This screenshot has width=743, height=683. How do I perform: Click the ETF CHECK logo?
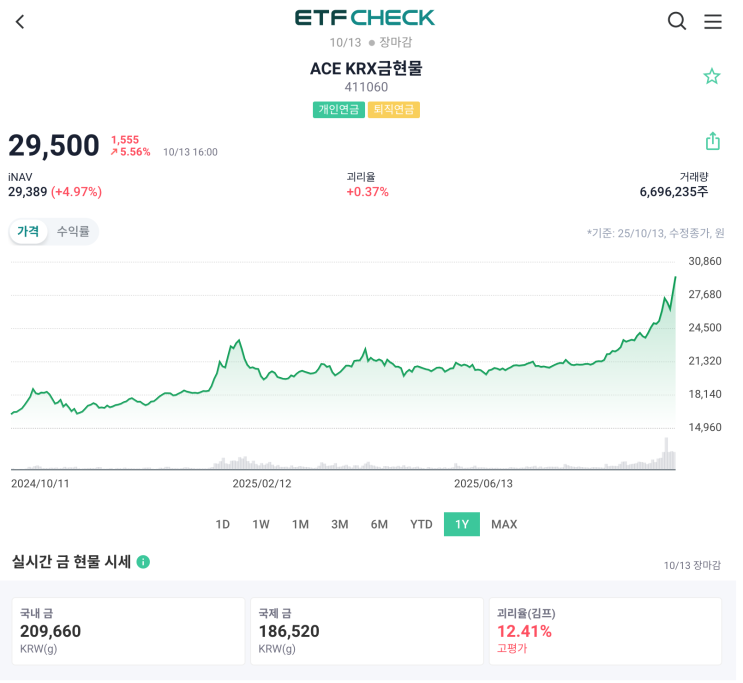point(365,18)
